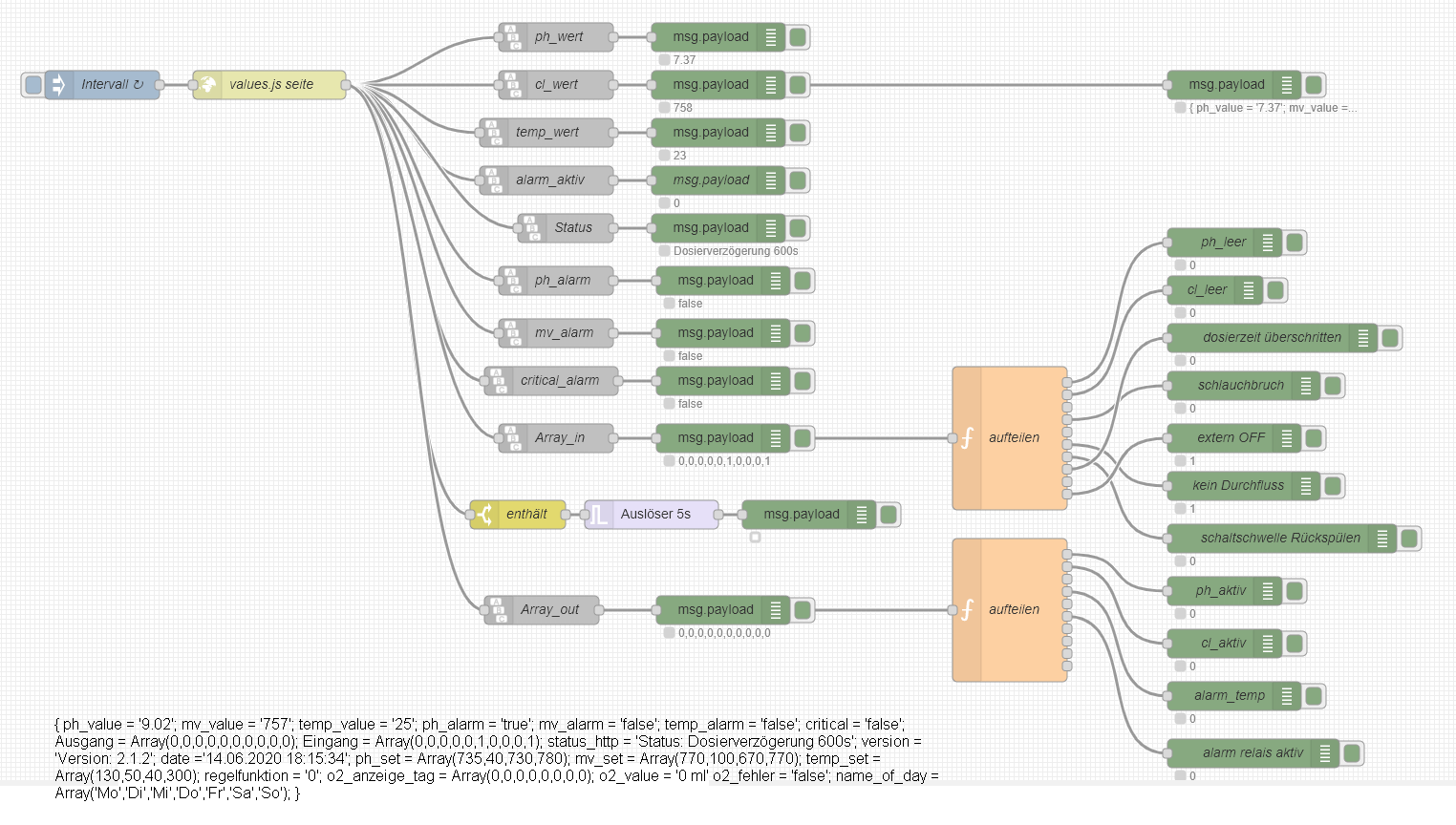Image resolution: width=1456 pixels, height=825 pixels.
Task: Click the input port of upper aufteilen
Action: [953, 438]
